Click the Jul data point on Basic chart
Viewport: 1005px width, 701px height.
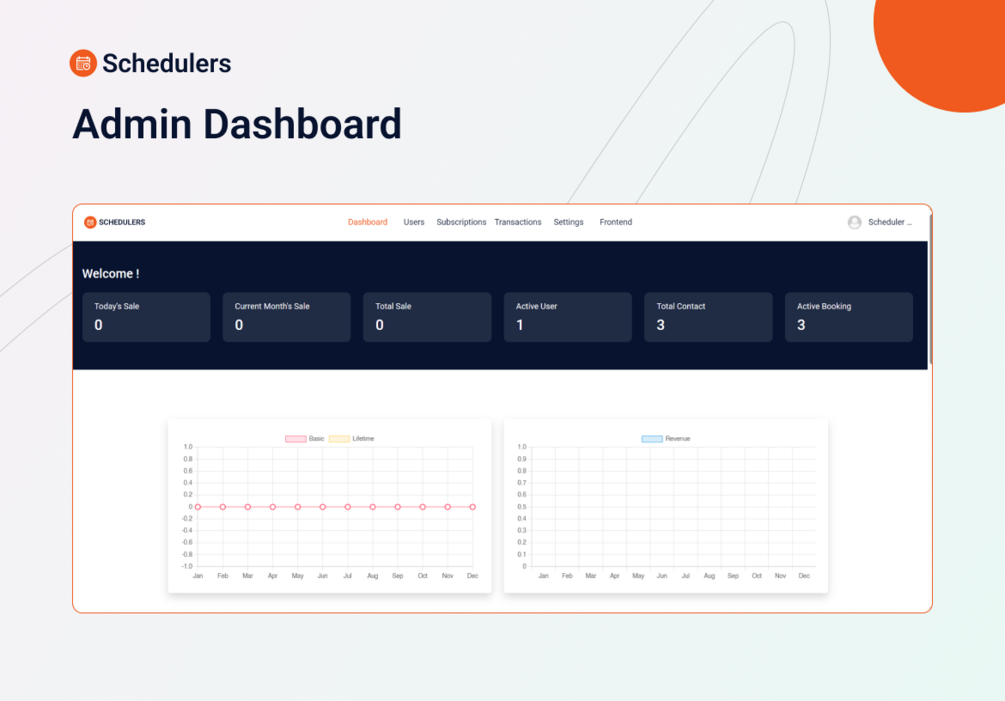(x=347, y=507)
